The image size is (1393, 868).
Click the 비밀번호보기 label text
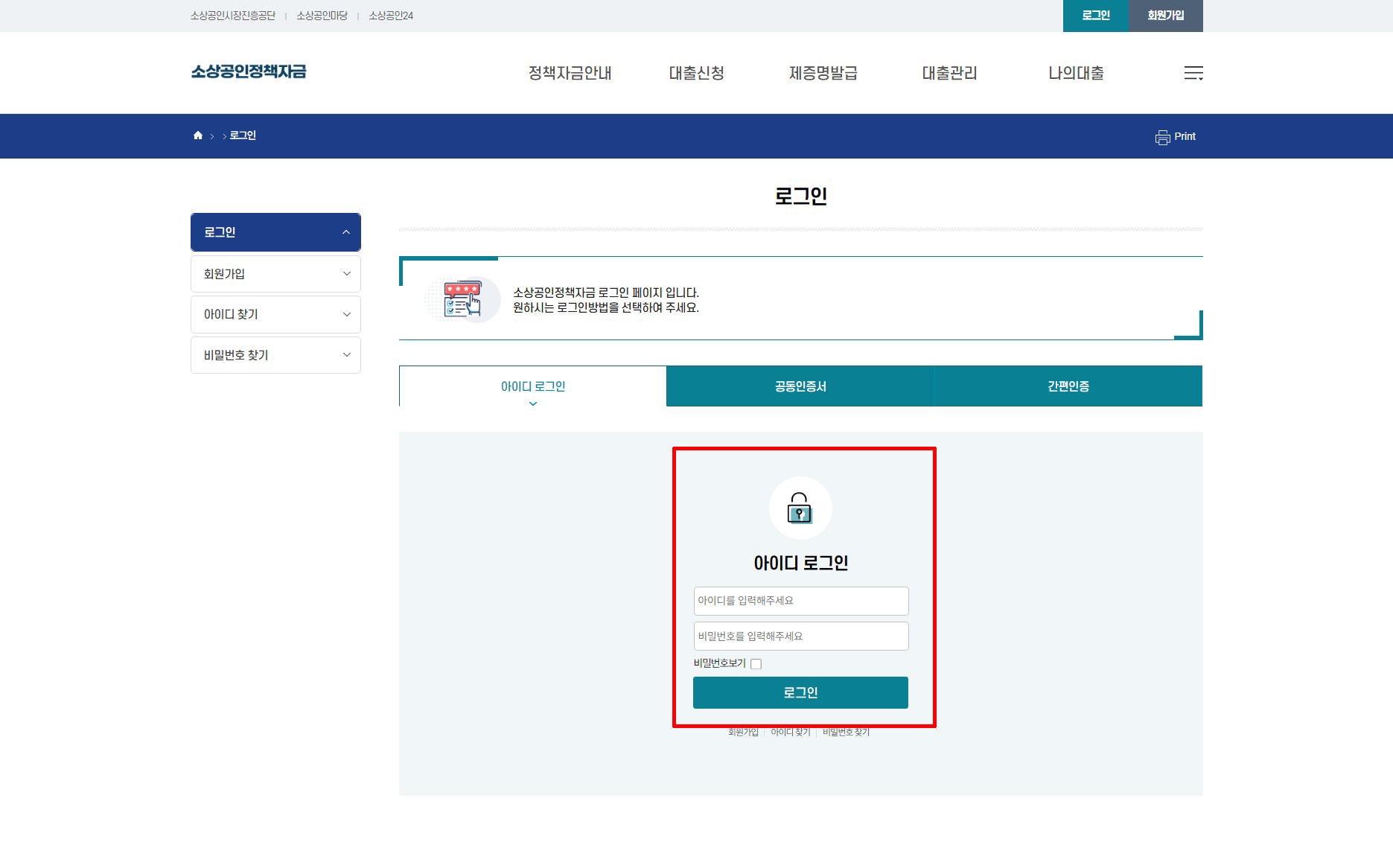coord(720,663)
